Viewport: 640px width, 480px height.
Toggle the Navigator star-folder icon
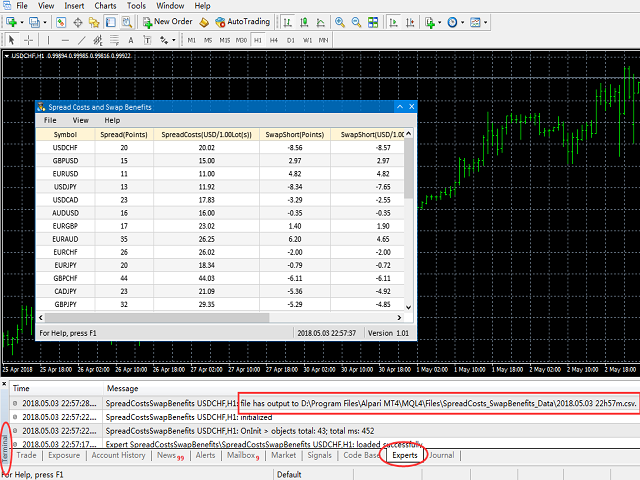pos(94,22)
